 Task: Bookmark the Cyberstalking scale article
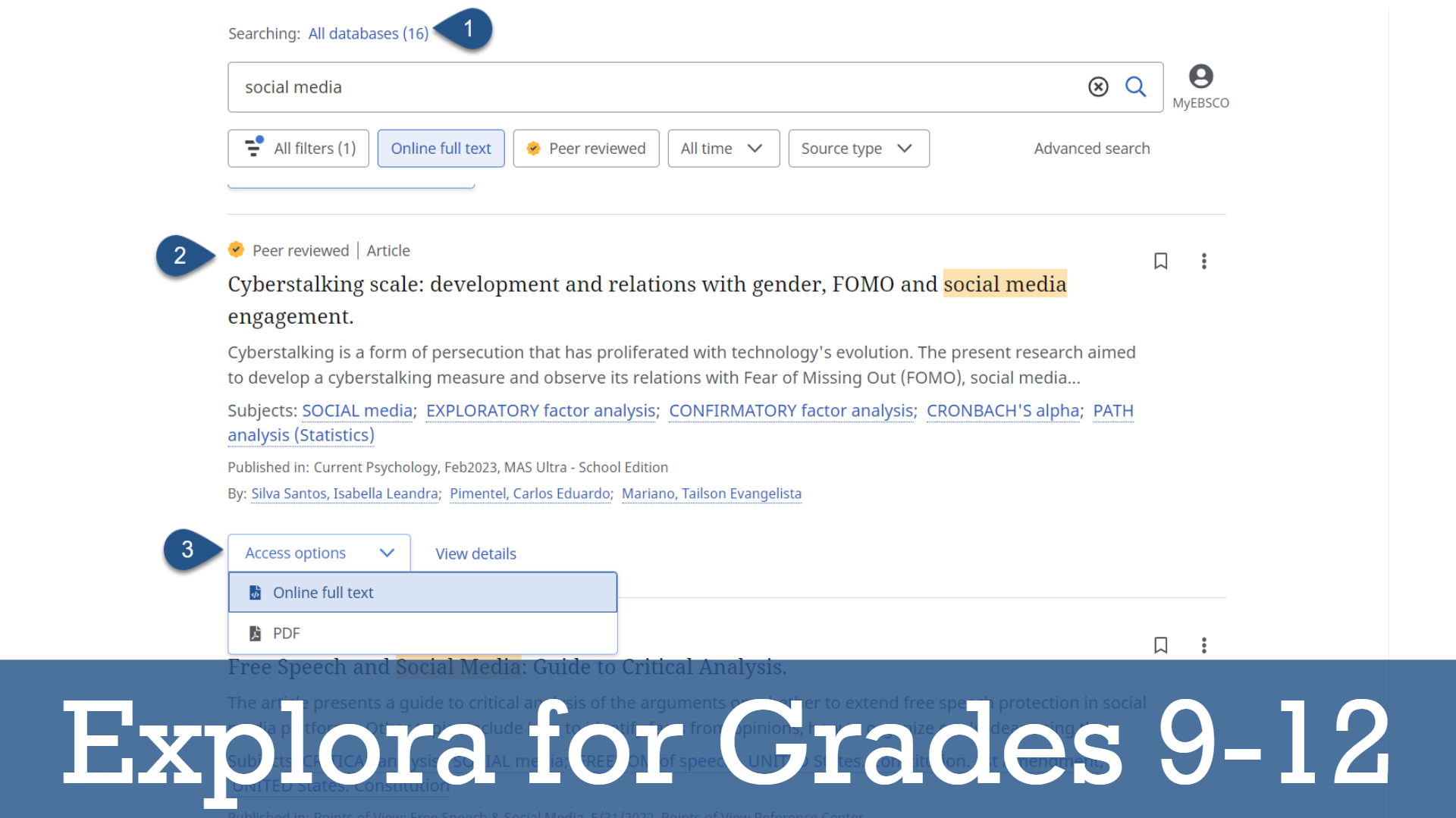(x=1160, y=262)
